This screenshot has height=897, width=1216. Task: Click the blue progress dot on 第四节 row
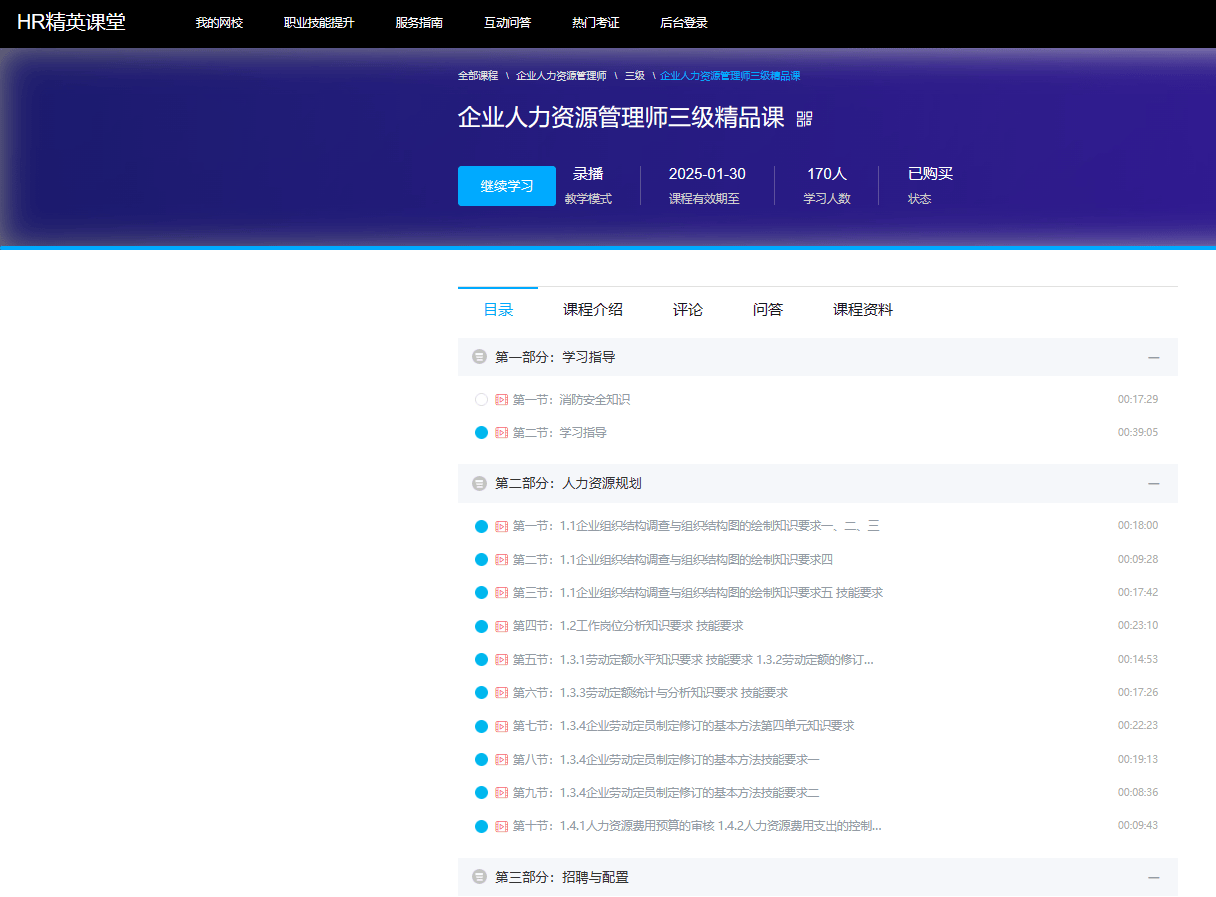(481, 625)
